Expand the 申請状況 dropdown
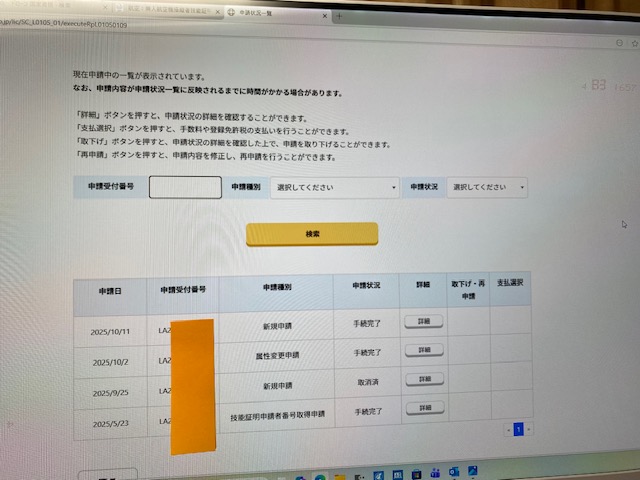Image resolution: width=640 pixels, height=480 pixels. [x=487, y=187]
